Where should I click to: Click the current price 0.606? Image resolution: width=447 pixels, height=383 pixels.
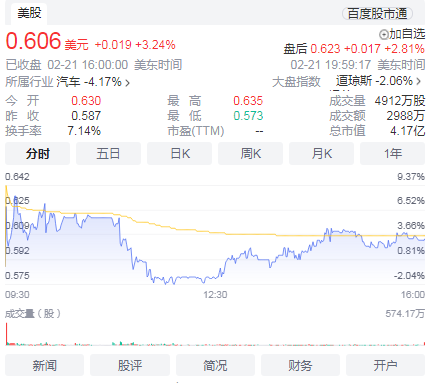(x=33, y=41)
